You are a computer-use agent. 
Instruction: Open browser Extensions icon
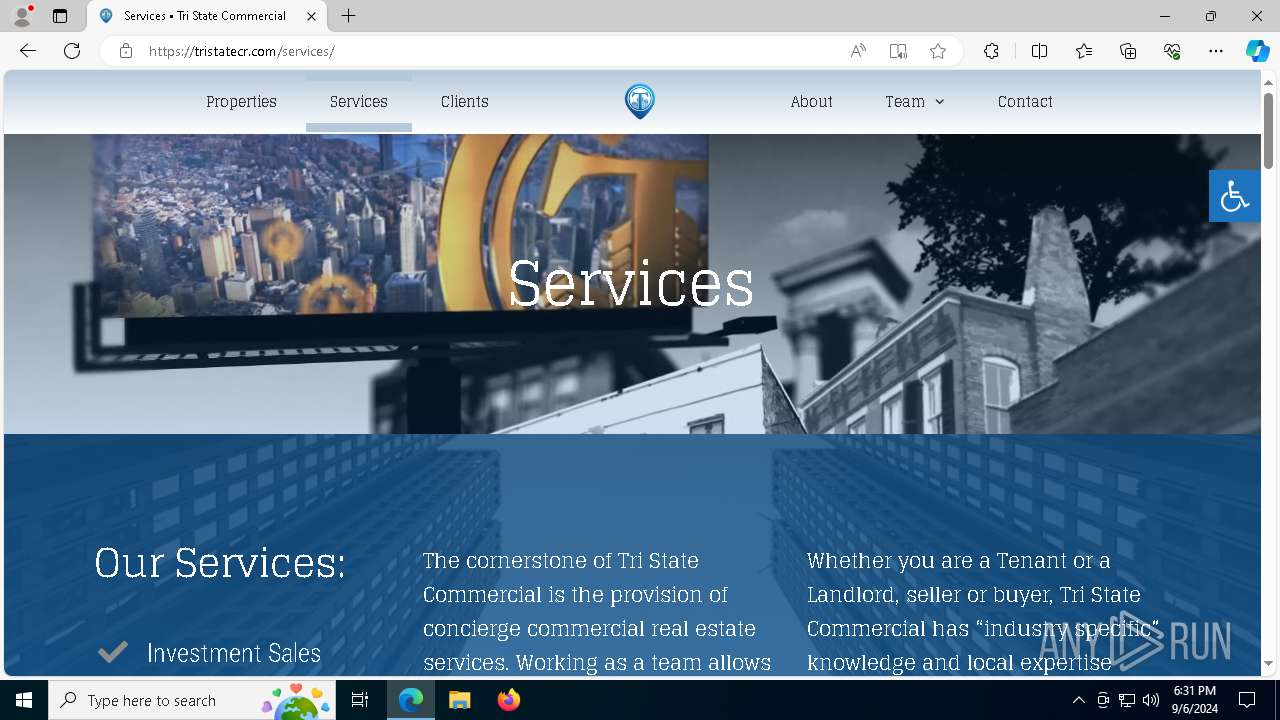(x=991, y=51)
